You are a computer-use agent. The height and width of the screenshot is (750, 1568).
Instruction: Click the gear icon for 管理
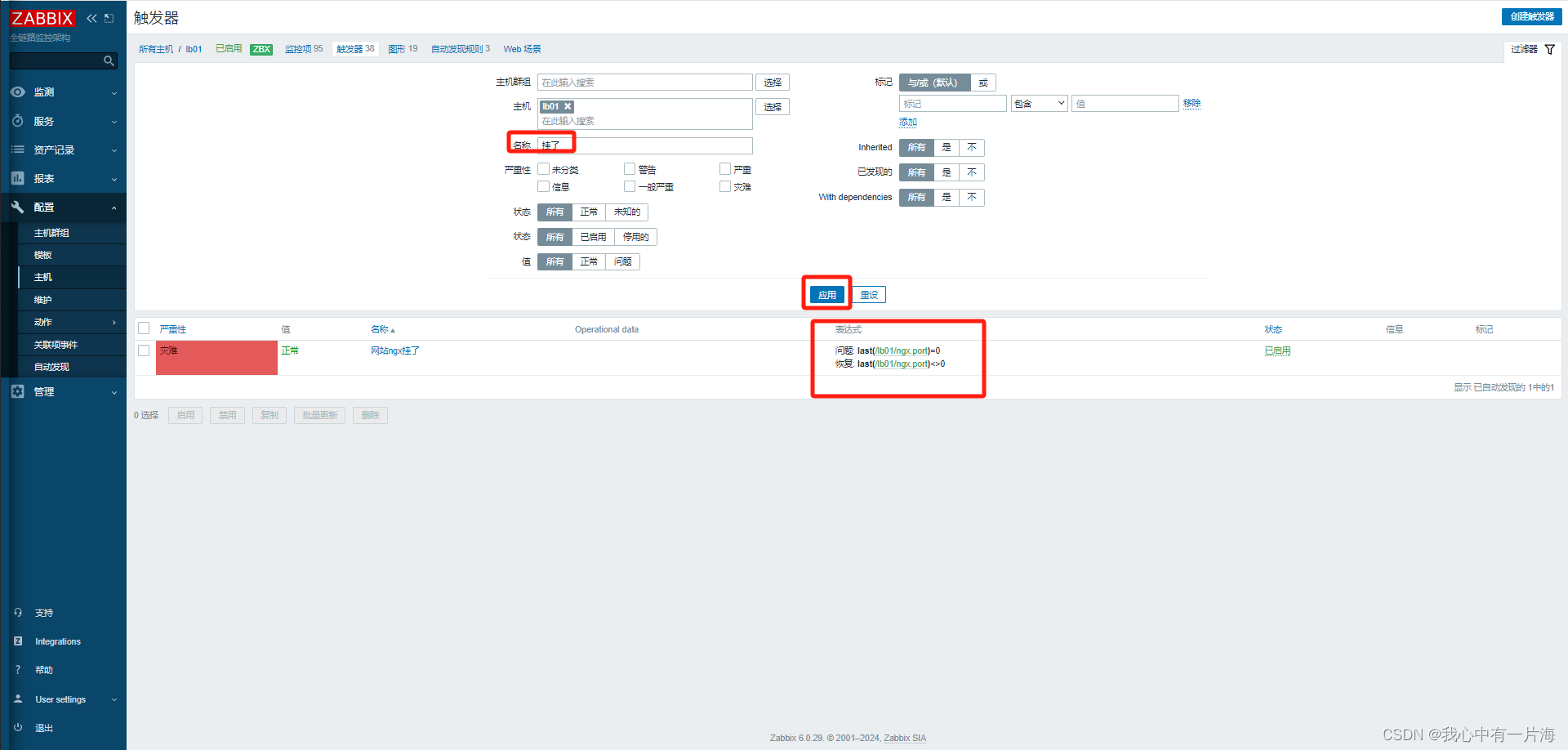click(x=17, y=391)
